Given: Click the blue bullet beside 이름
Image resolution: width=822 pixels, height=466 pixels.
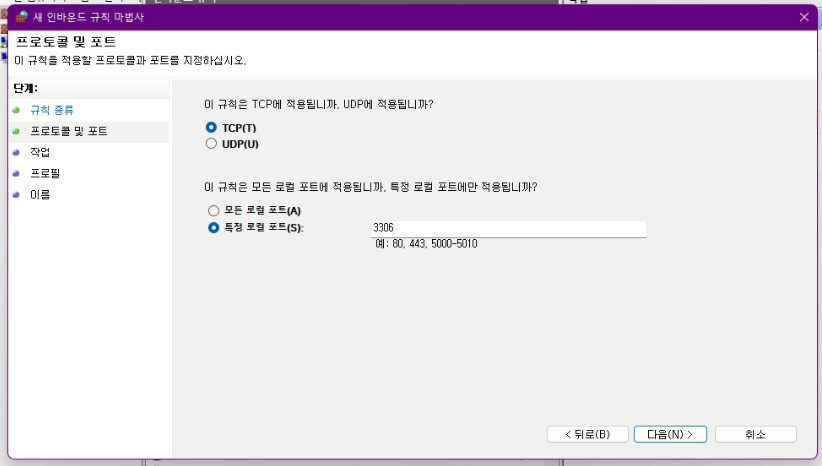Looking at the screenshot, I should tap(16, 195).
